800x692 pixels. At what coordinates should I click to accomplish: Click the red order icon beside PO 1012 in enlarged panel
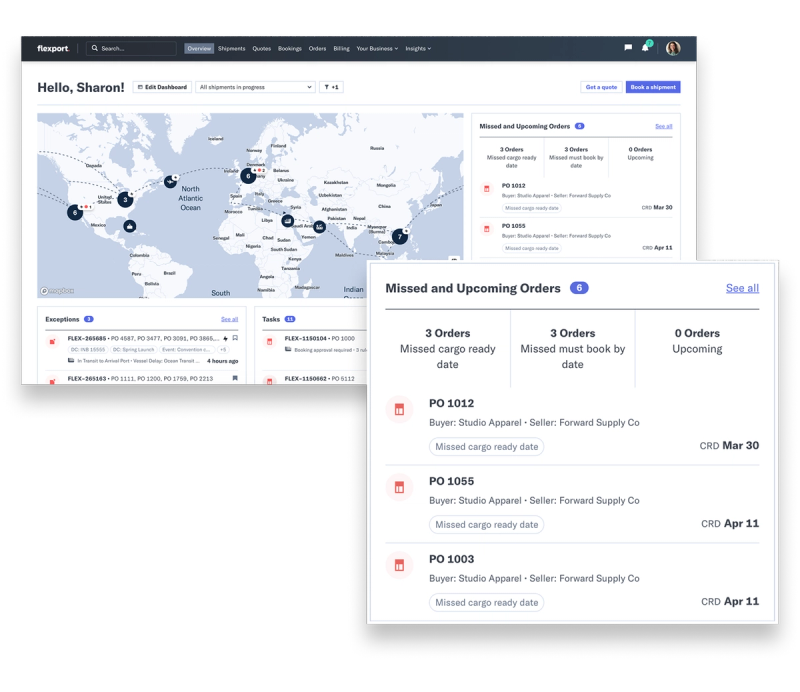(399, 409)
